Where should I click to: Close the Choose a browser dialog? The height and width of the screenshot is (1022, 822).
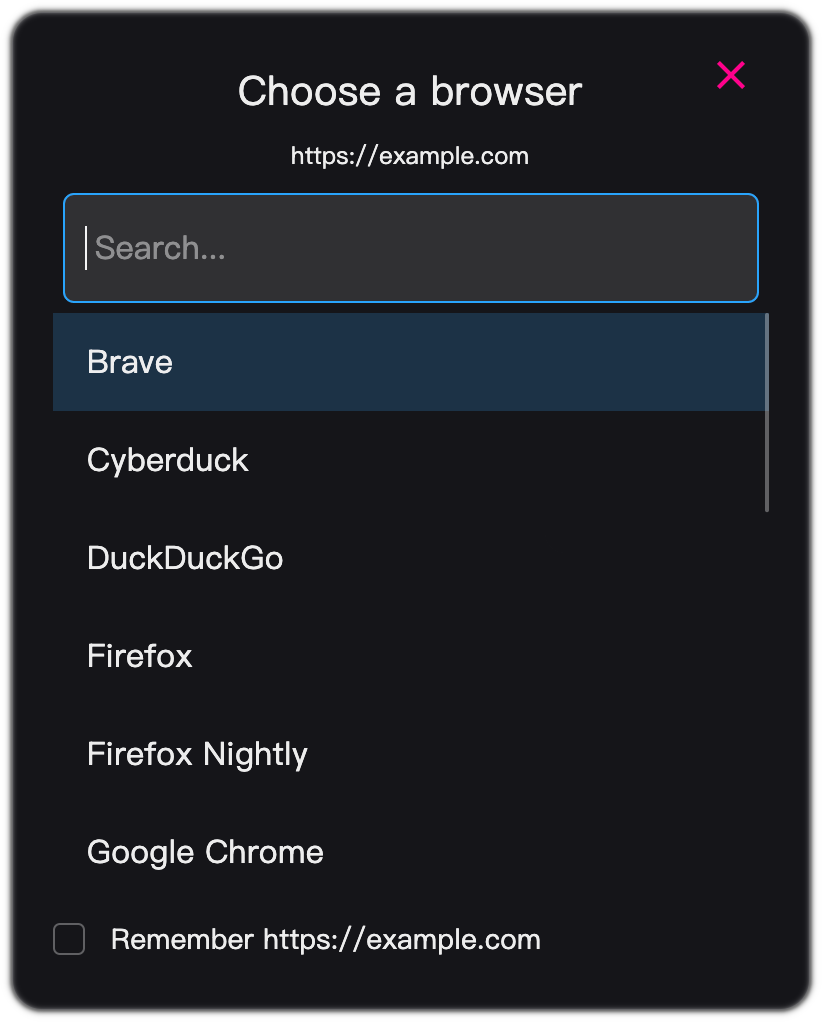731,75
